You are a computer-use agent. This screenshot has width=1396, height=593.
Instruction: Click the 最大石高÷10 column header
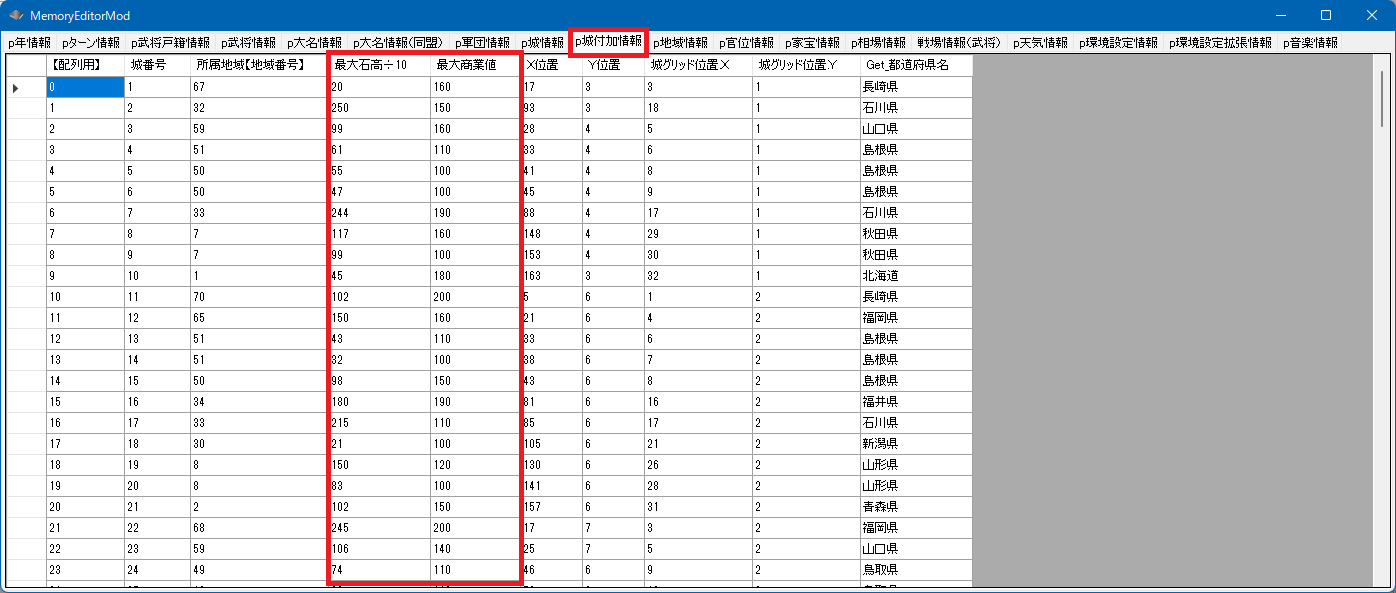pos(378,65)
